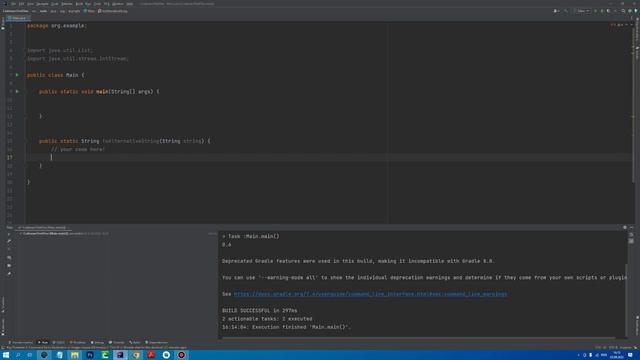Run the Main class from gutter arrow

point(17,75)
